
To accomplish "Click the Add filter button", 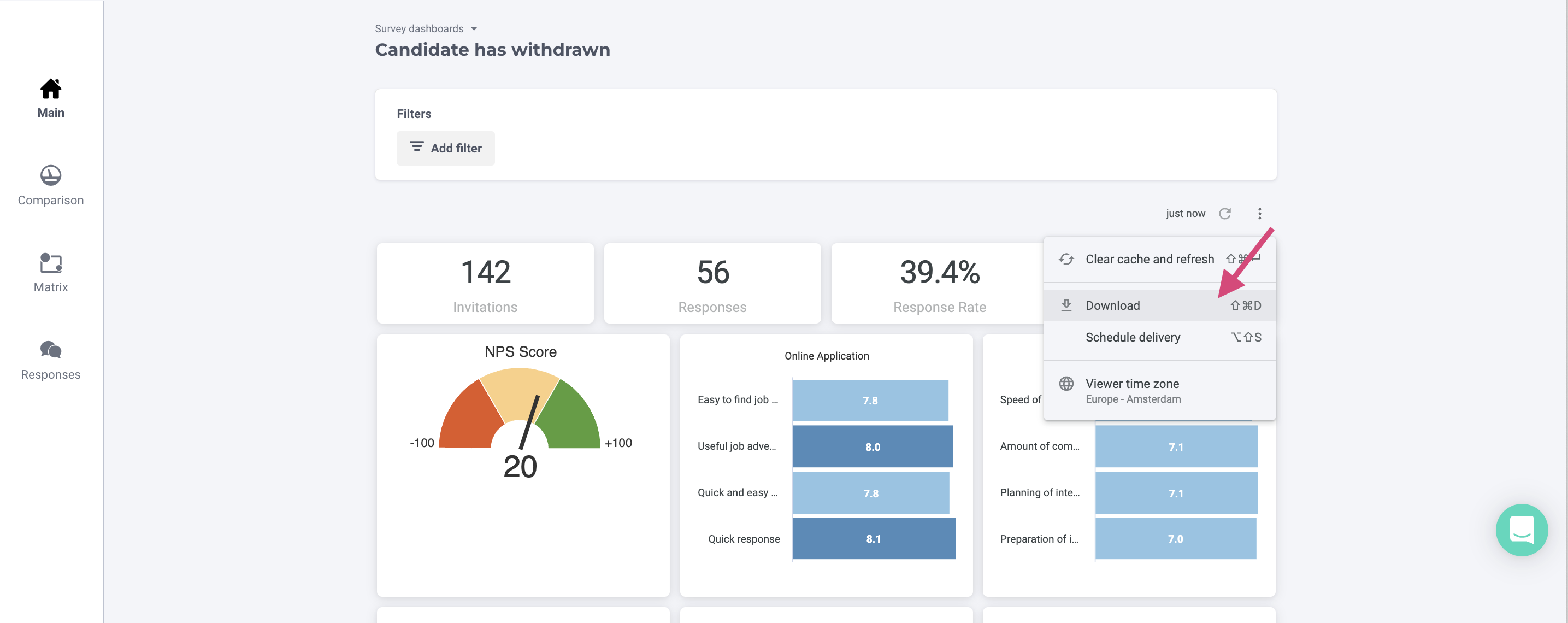I will [446, 148].
